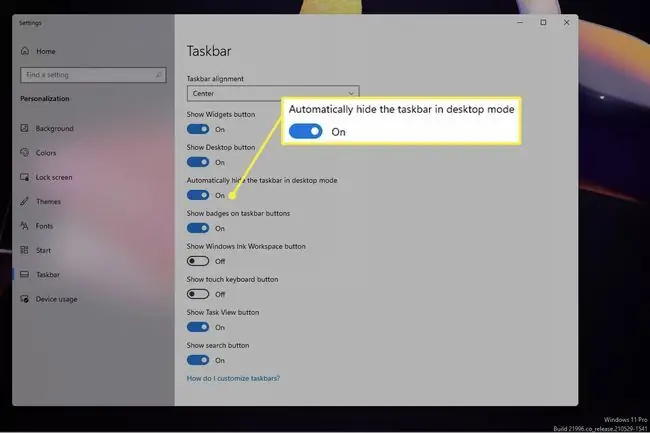This screenshot has height=433, width=650.
Task: Go to Home in settings sidebar
Action: pos(46,51)
